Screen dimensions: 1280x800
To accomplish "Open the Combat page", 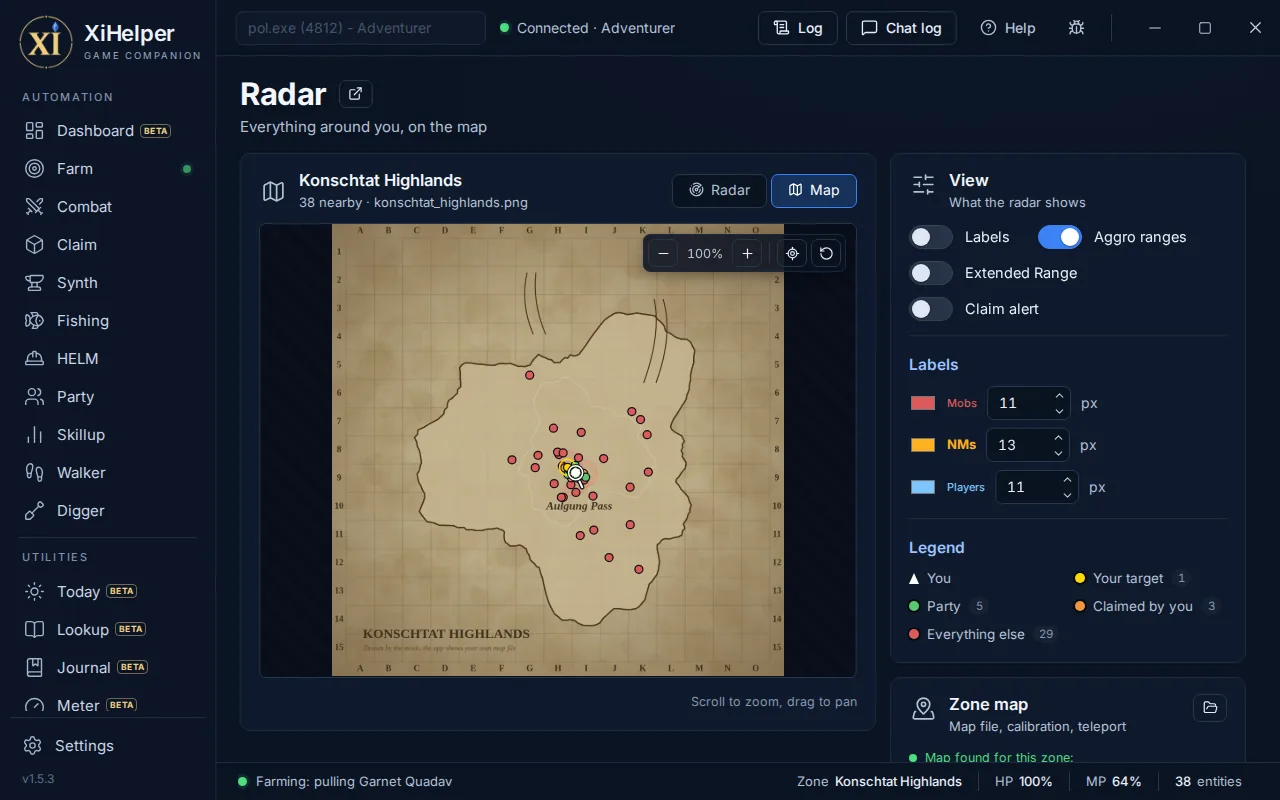I will (x=107, y=207).
